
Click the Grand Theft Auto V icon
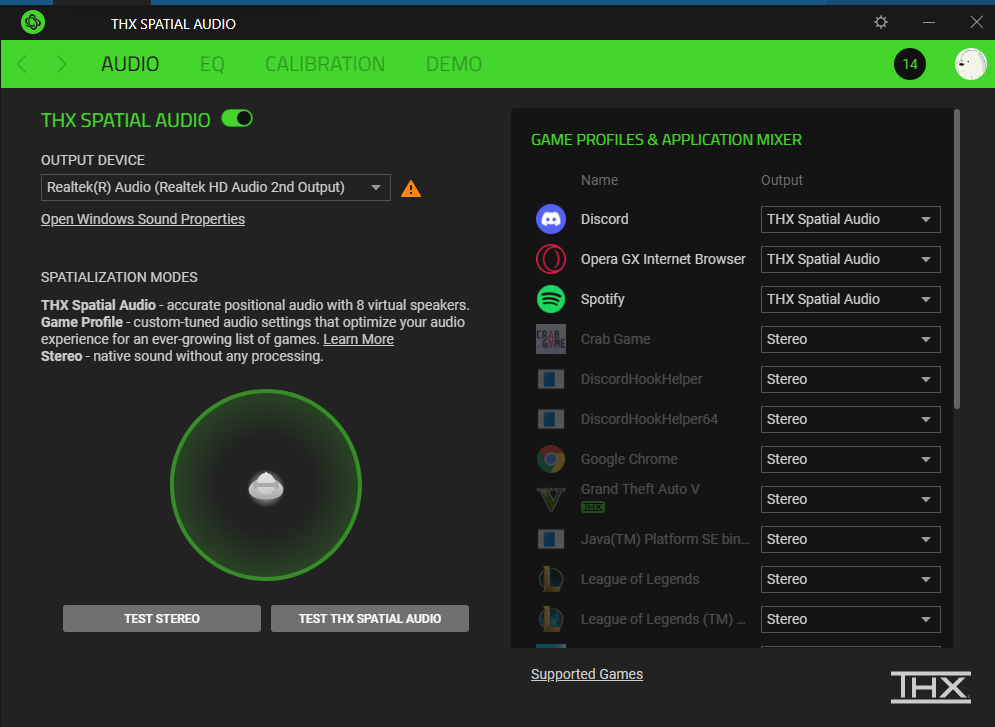551,499
